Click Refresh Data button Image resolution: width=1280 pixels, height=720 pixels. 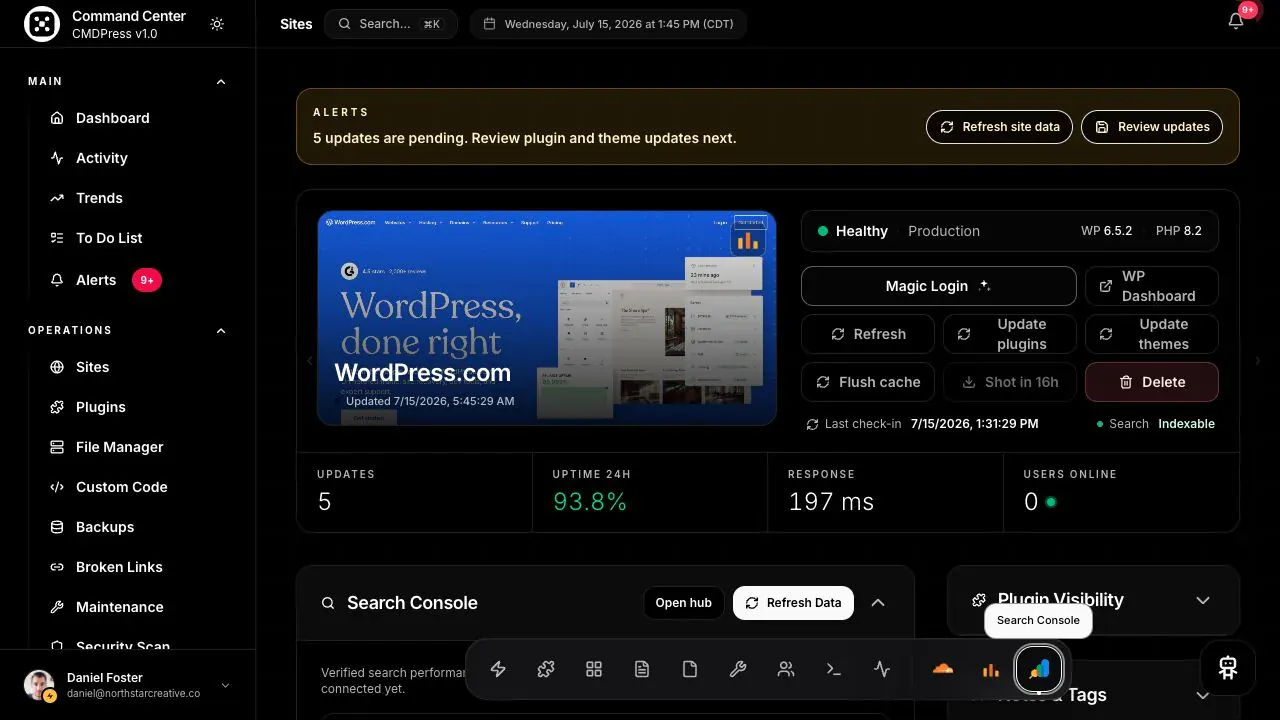click(x=793, y=603)
